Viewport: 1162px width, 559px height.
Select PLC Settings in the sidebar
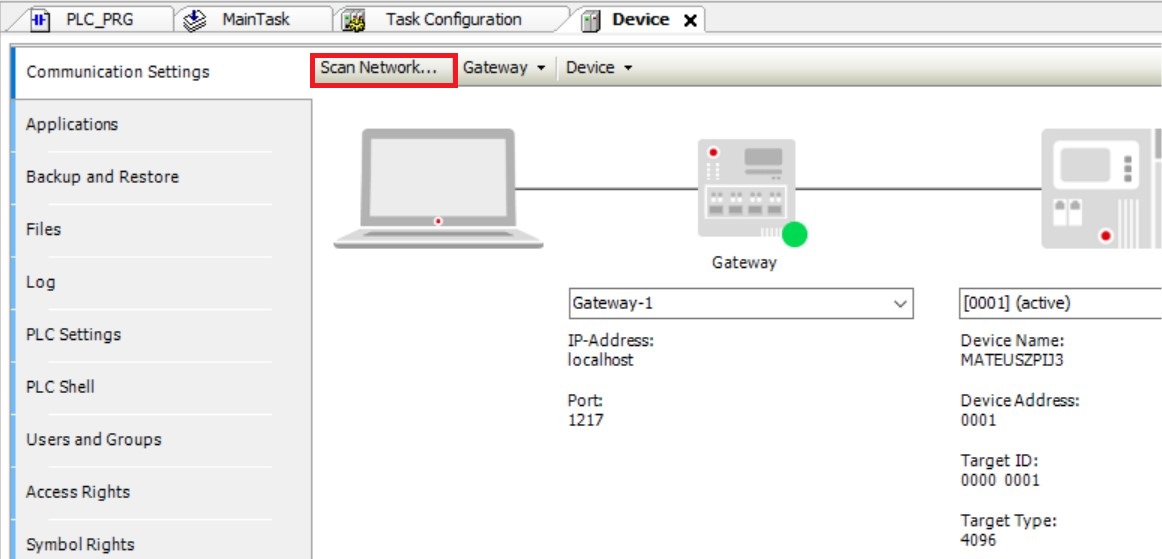click(73, 334)
